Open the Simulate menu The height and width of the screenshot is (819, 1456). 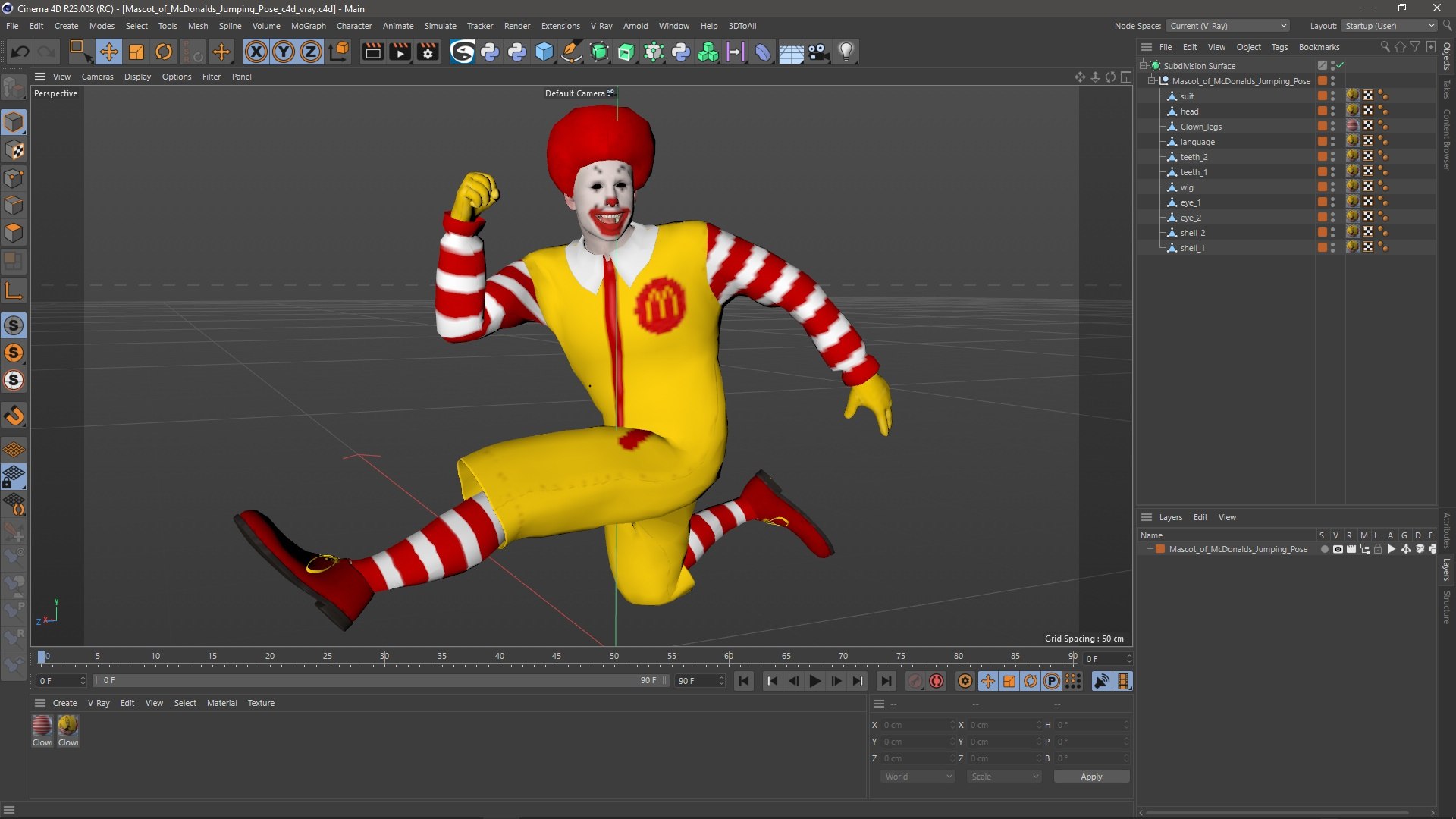[x=440, y=26]
